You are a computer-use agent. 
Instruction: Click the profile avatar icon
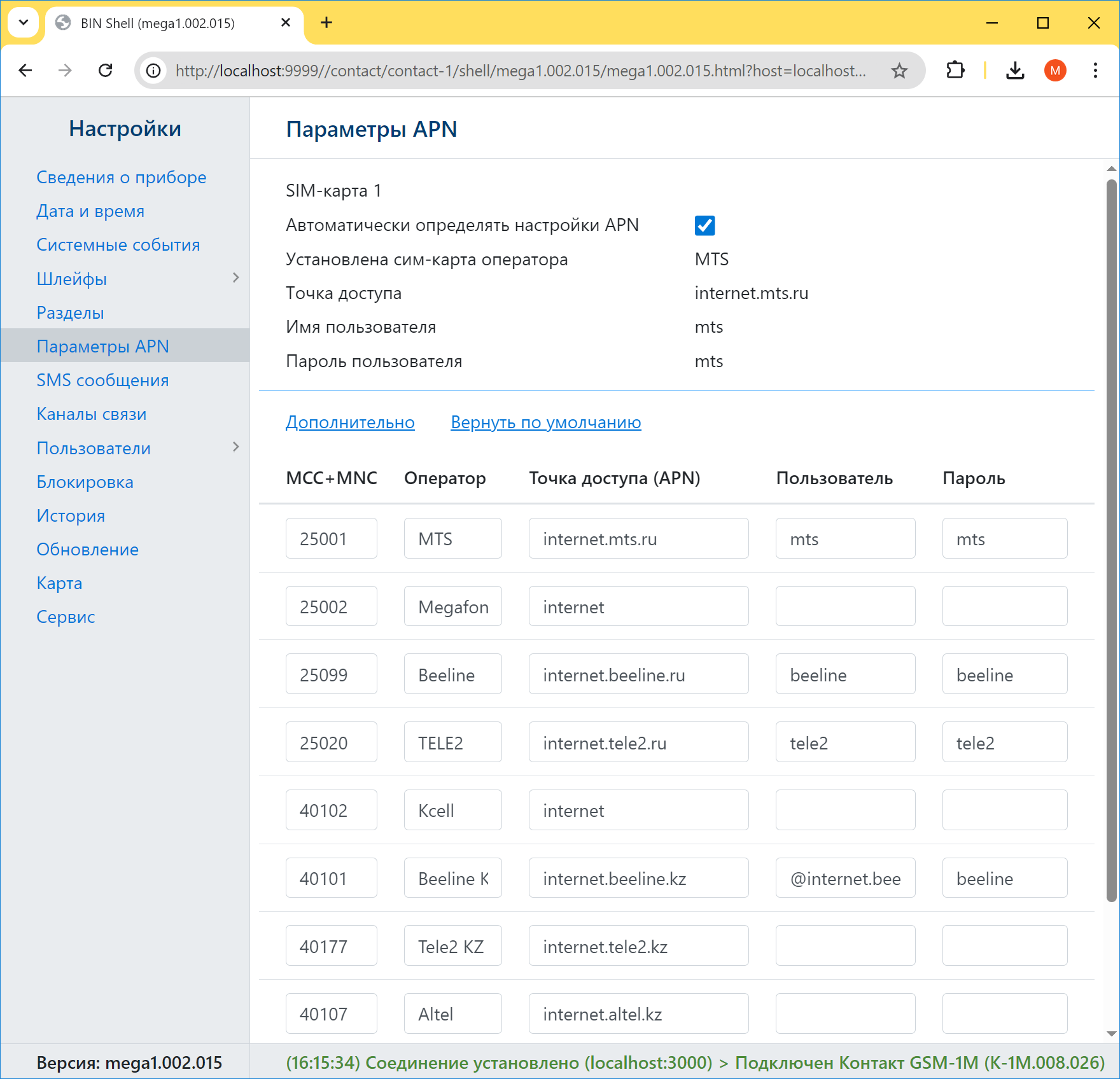pos(1055,71)
